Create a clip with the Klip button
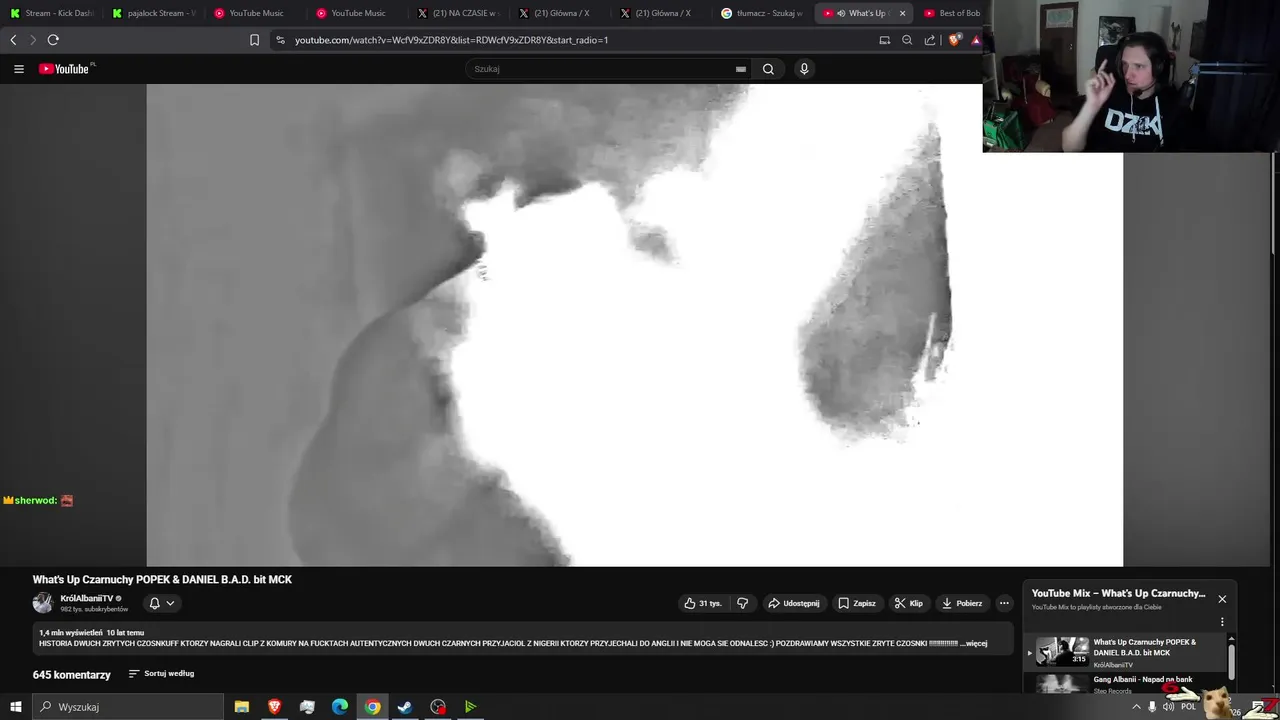 click(x=909, y=603)
